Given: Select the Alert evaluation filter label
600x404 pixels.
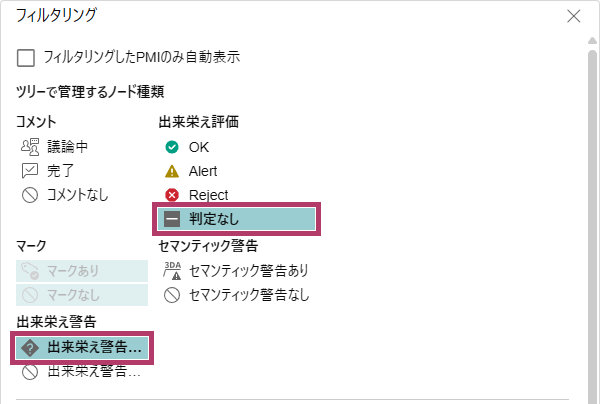Looking at the screenshot, I should click(203, 171).
